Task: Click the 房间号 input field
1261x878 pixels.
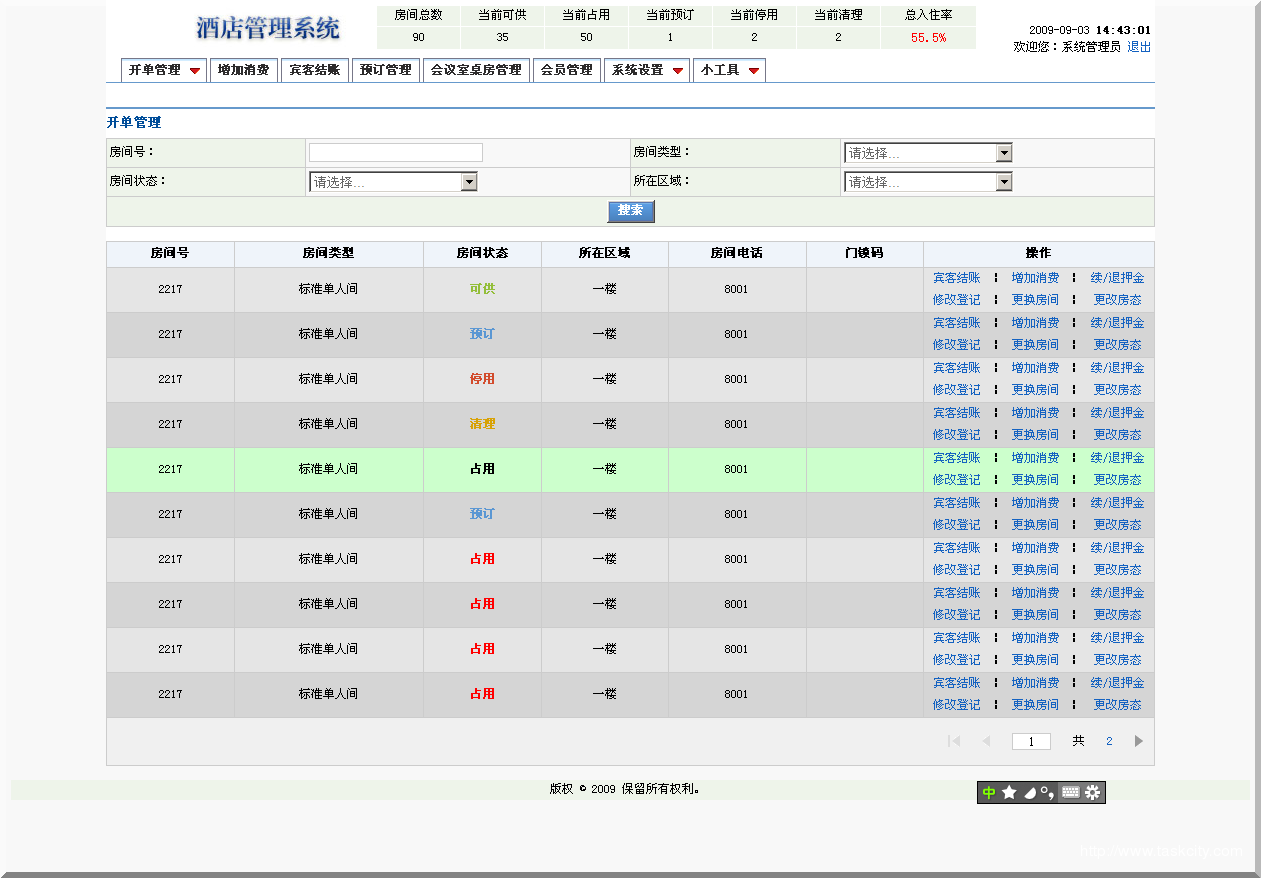Action: [395, 153]
